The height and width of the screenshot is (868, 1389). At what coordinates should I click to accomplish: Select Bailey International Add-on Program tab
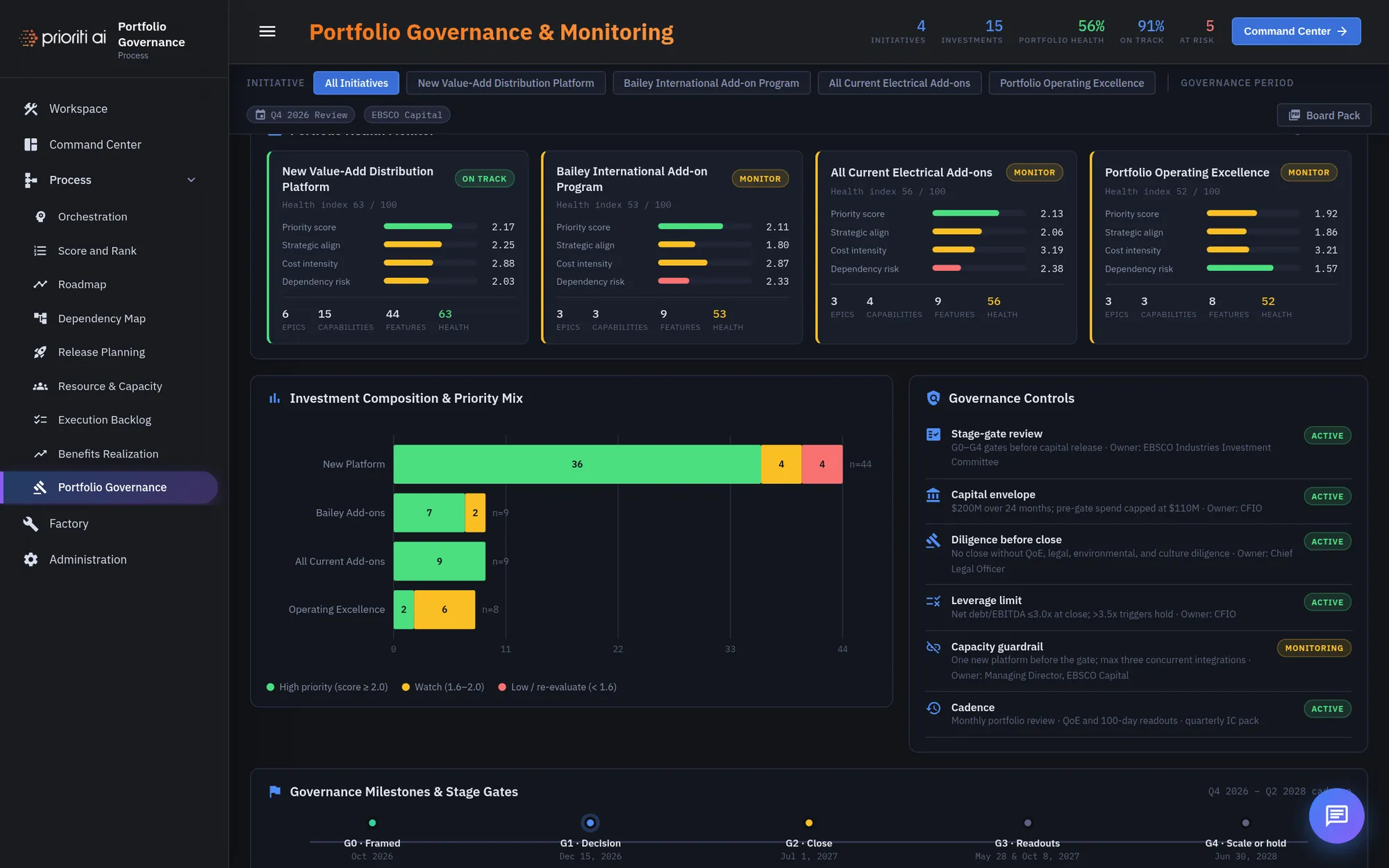point(711,83)
